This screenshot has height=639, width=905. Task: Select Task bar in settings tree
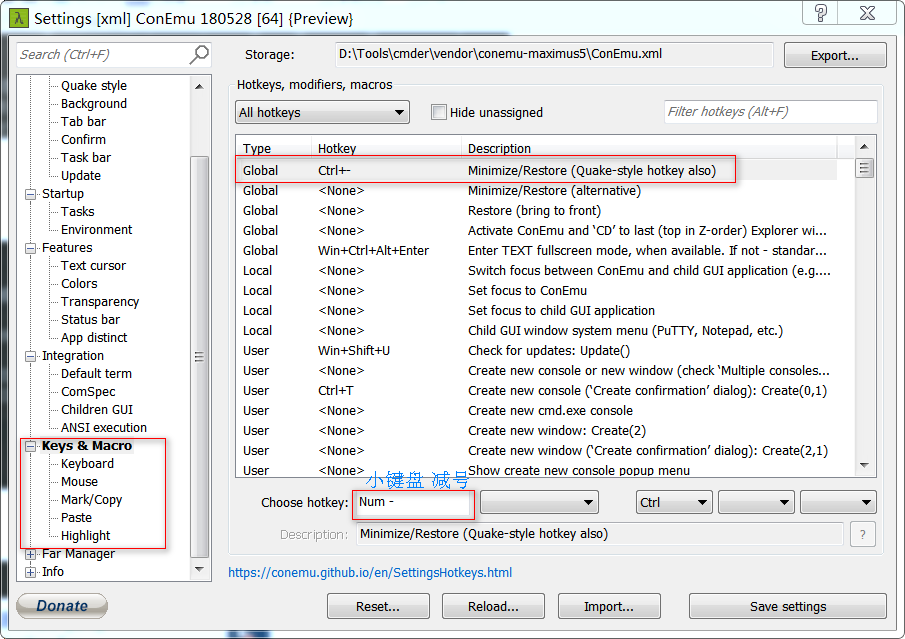pyautogui.click(x=85, y=157)
